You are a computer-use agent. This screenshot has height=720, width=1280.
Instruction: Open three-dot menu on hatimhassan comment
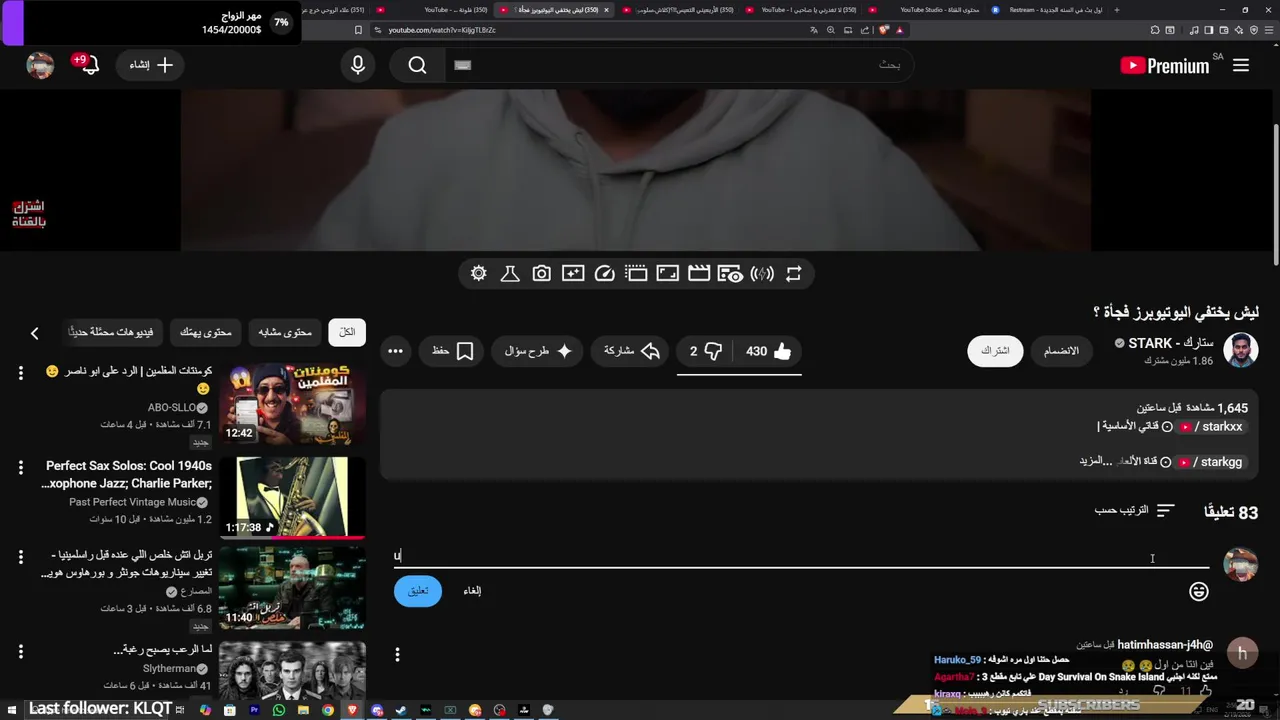coord(397,654)
